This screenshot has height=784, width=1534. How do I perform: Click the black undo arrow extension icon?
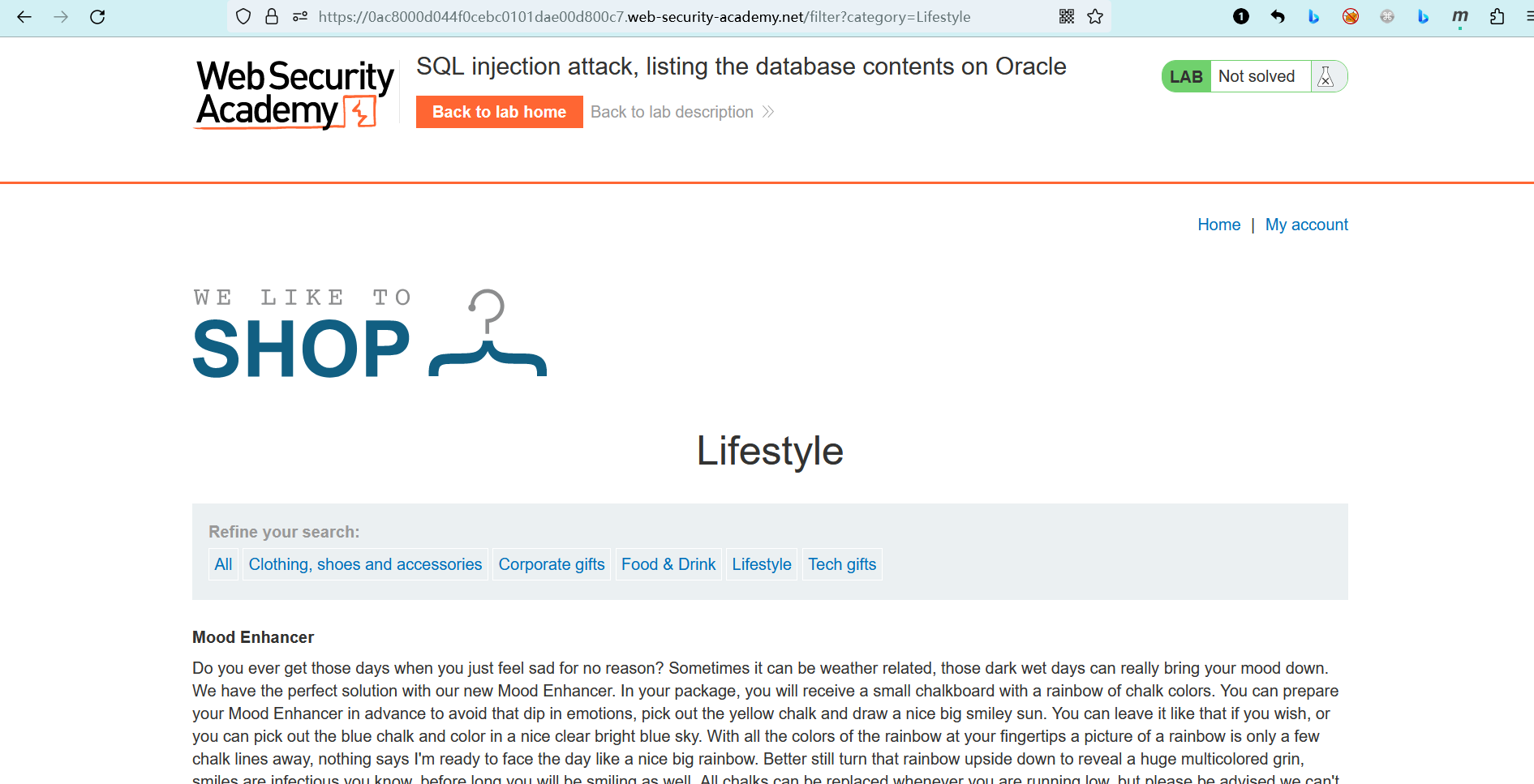coord(1278,17)
